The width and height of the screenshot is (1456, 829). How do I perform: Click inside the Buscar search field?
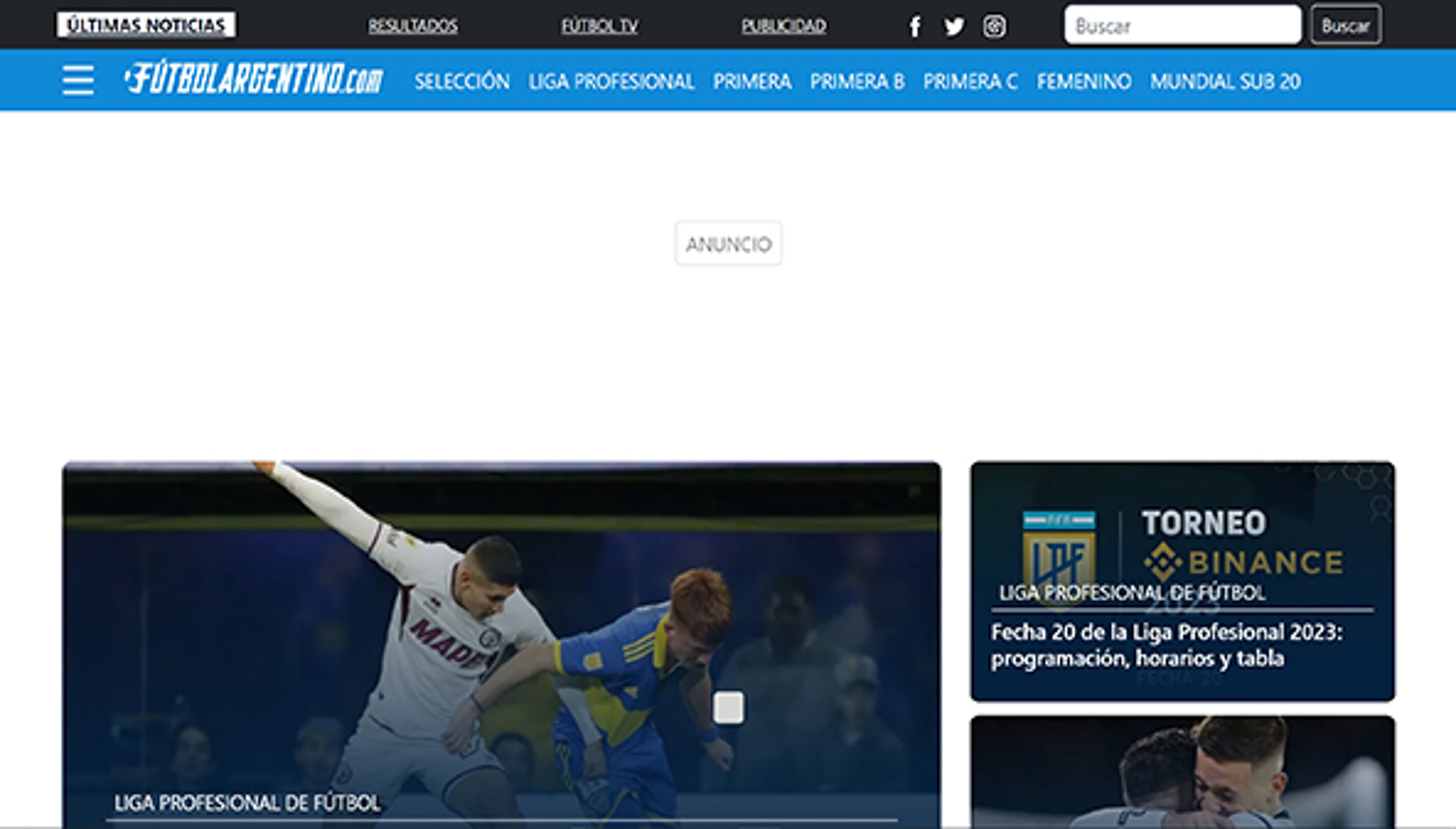click(x=1184, y=24)
